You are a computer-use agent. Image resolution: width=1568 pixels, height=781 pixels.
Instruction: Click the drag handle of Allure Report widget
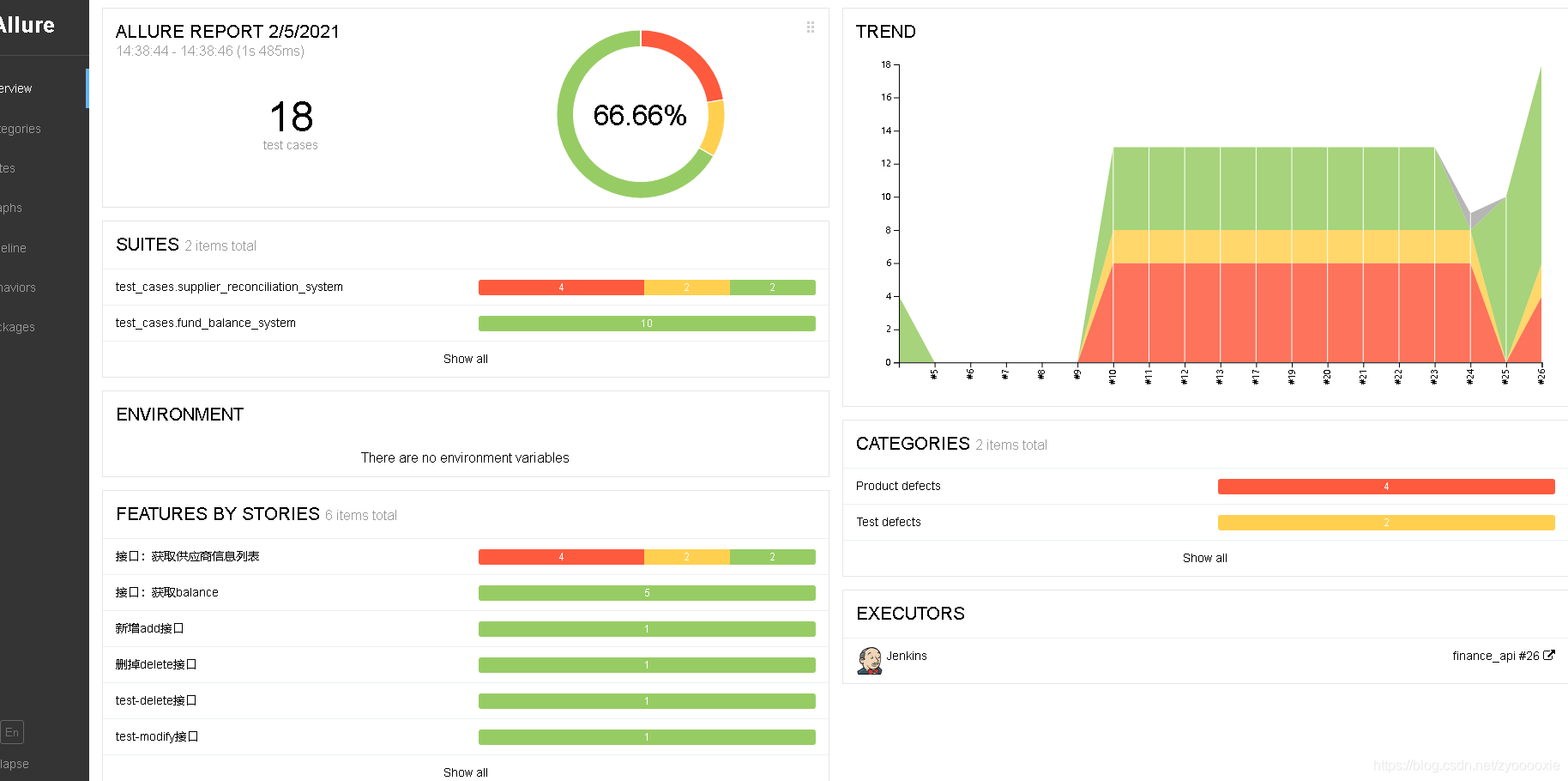811,27
